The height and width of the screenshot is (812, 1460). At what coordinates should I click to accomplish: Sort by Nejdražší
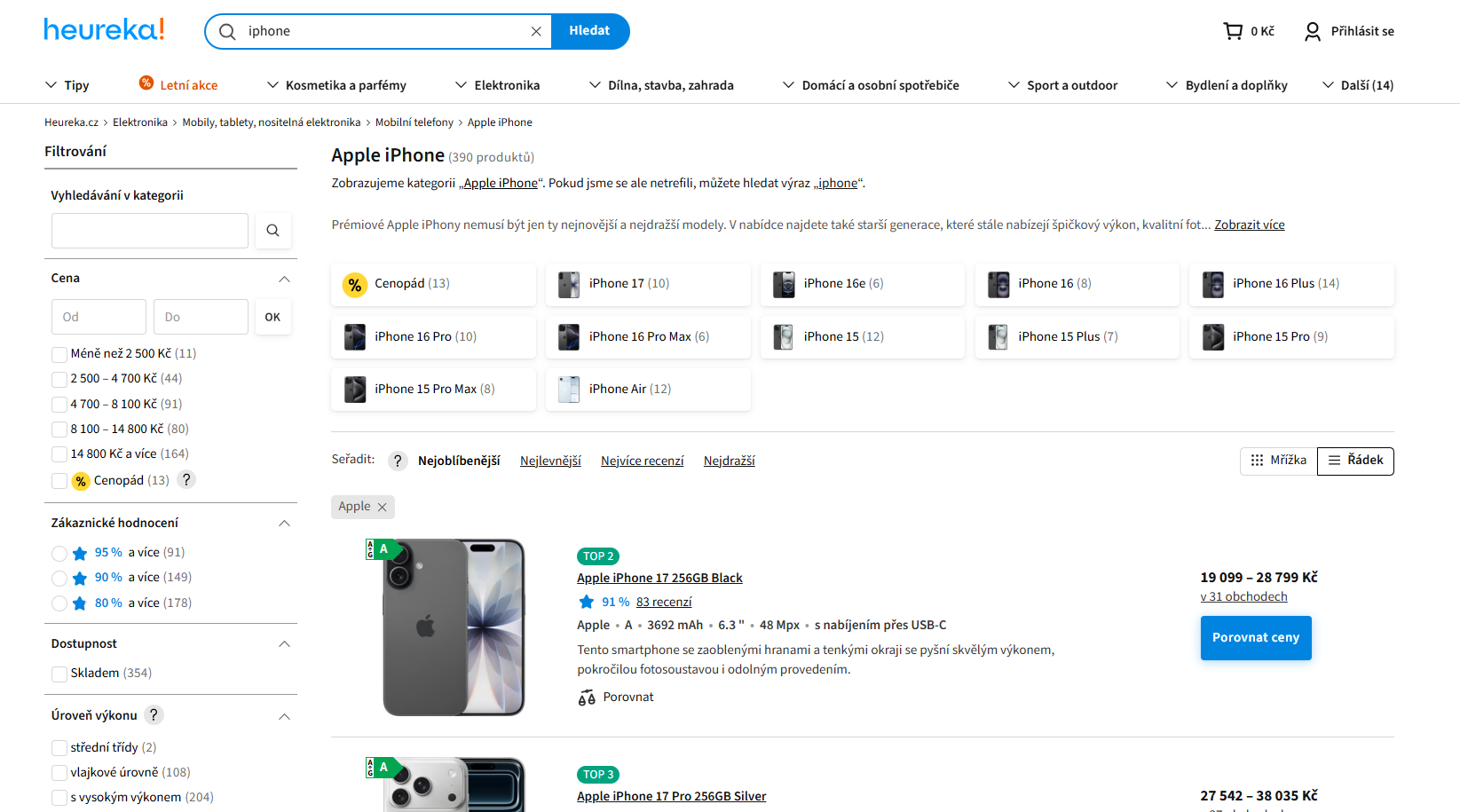coord(730,461)
